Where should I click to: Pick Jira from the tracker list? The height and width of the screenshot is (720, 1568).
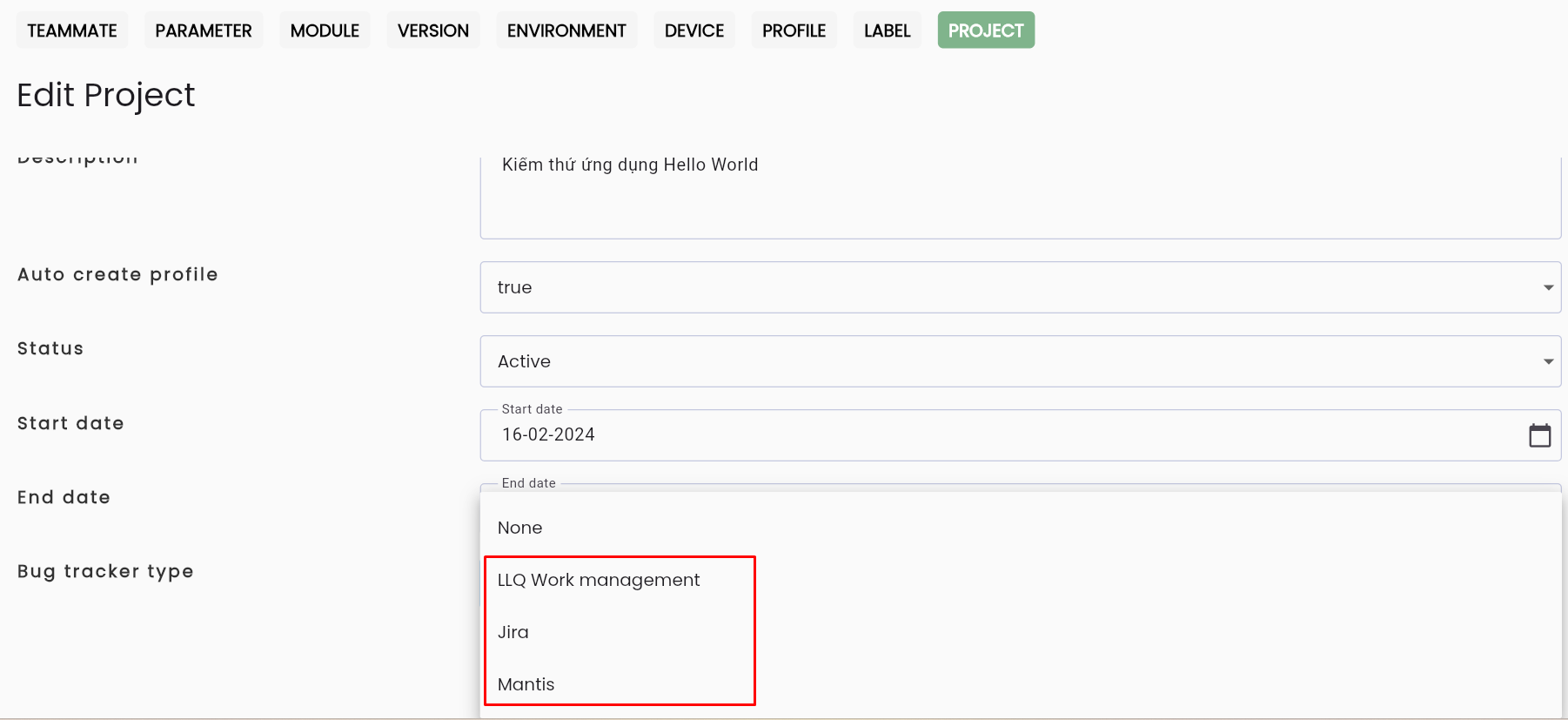[x=1021, y=632]
